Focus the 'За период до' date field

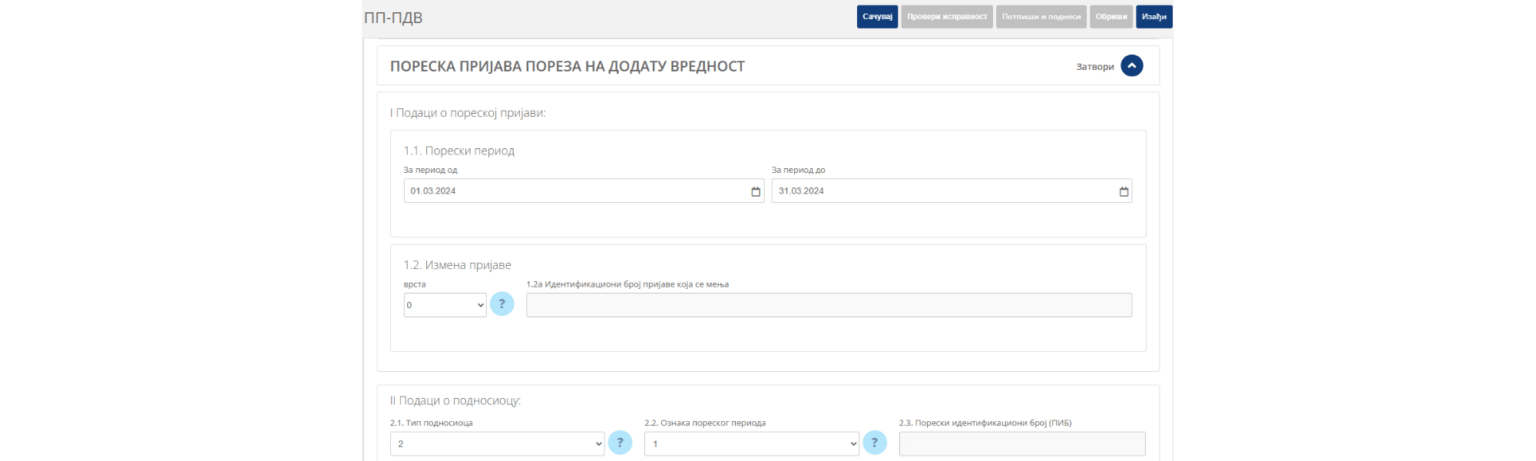(940, 191)
